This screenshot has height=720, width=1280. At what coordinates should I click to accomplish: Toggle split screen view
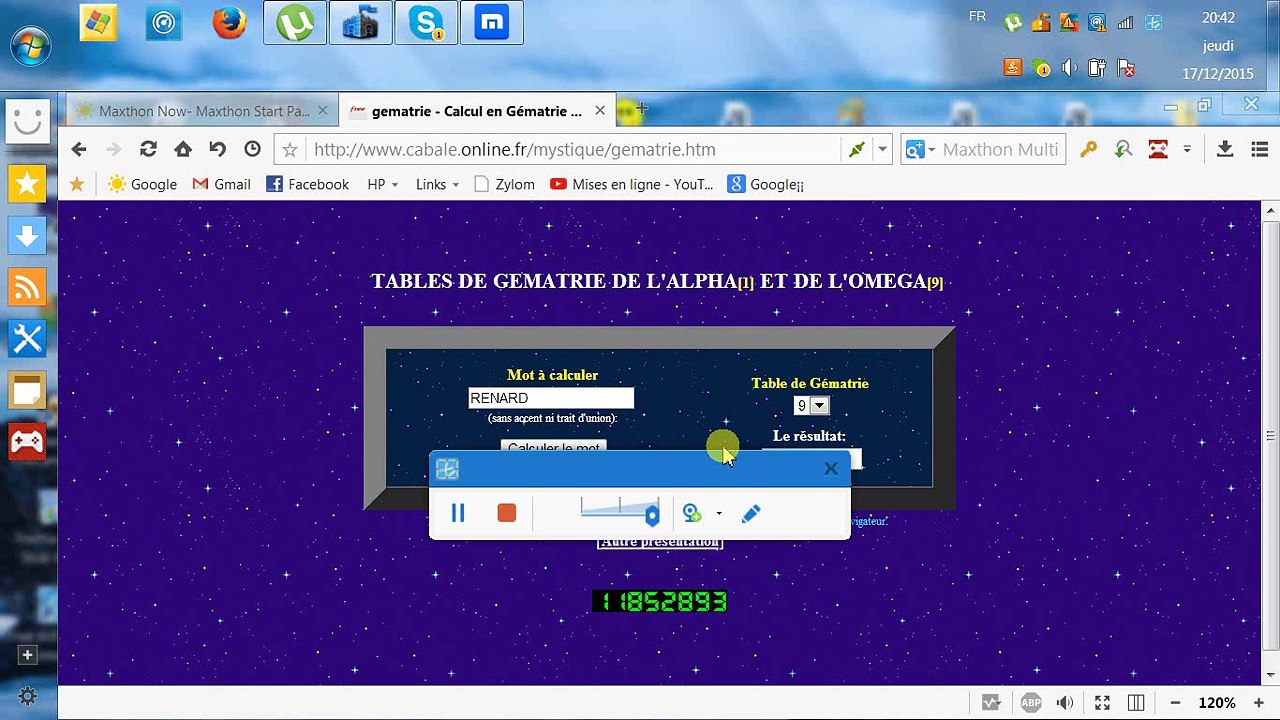(1136, 703)
